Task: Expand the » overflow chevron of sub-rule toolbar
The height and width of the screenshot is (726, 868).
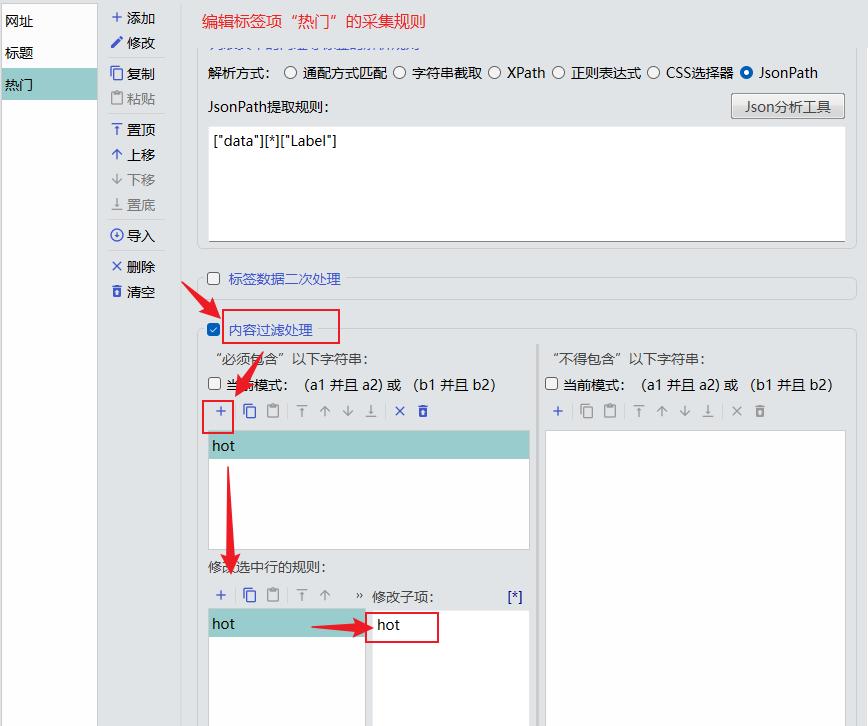Action: [x=359, y=596]
